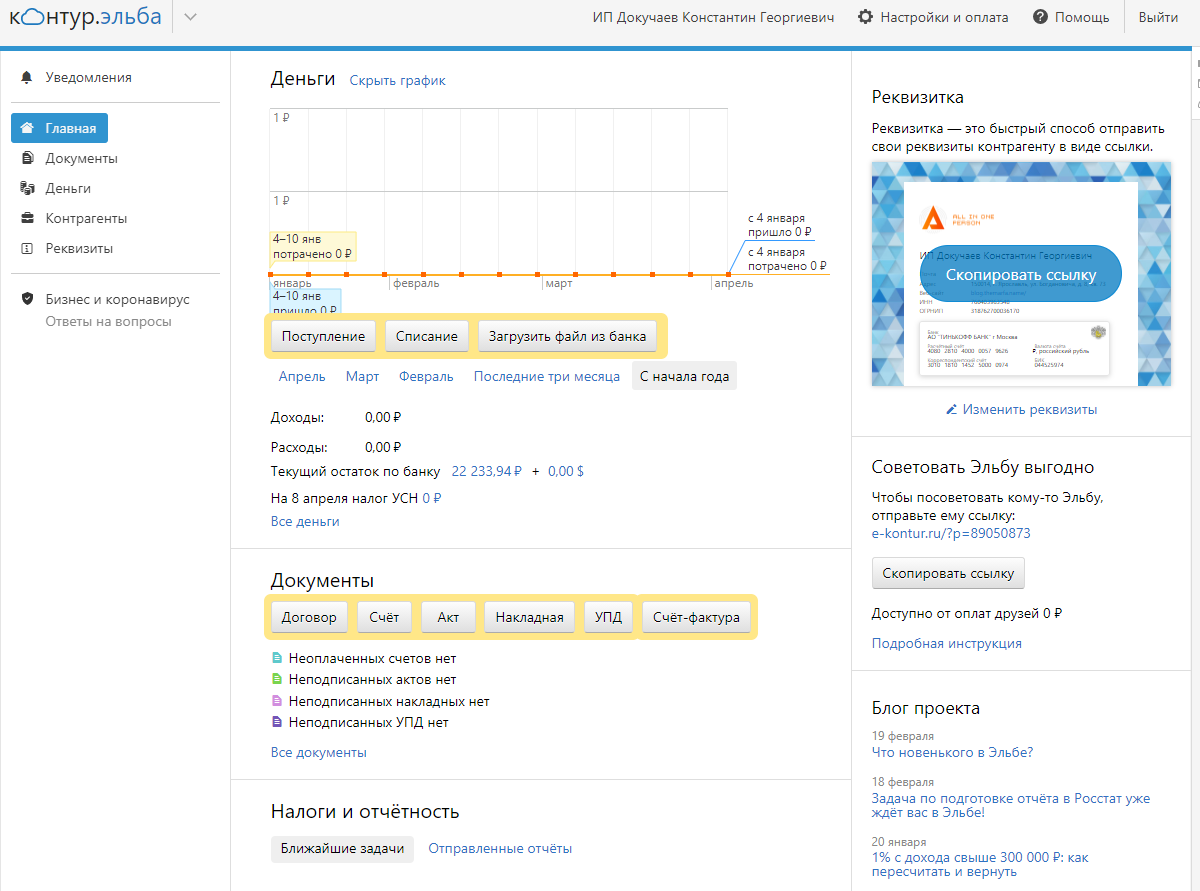Open Реквизиты in the sidebar

tap(79, 248)
